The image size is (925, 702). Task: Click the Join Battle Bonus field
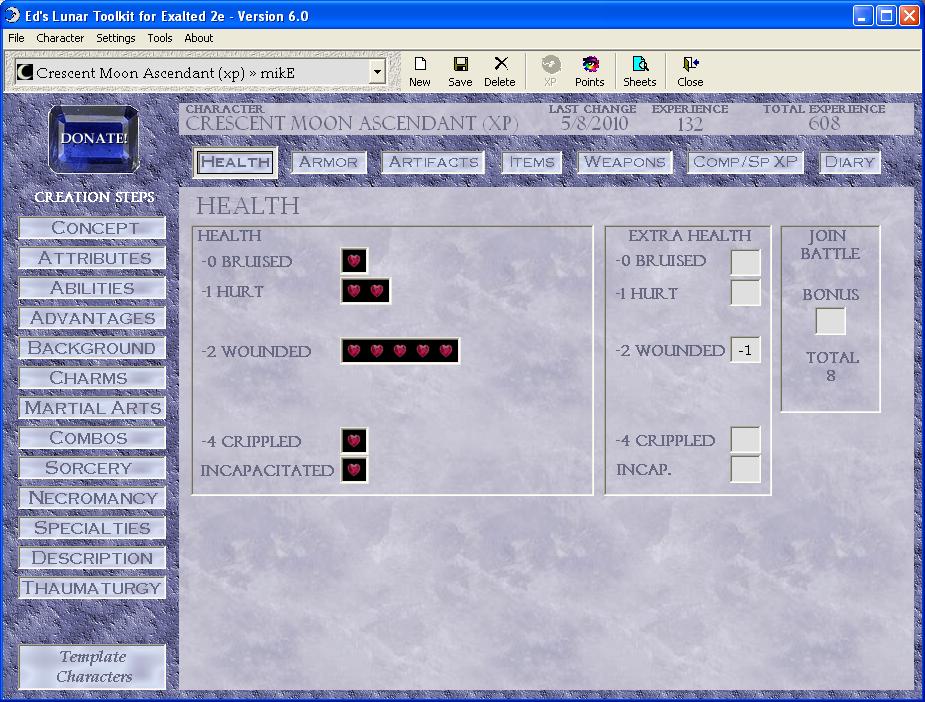tap(830, 322)
